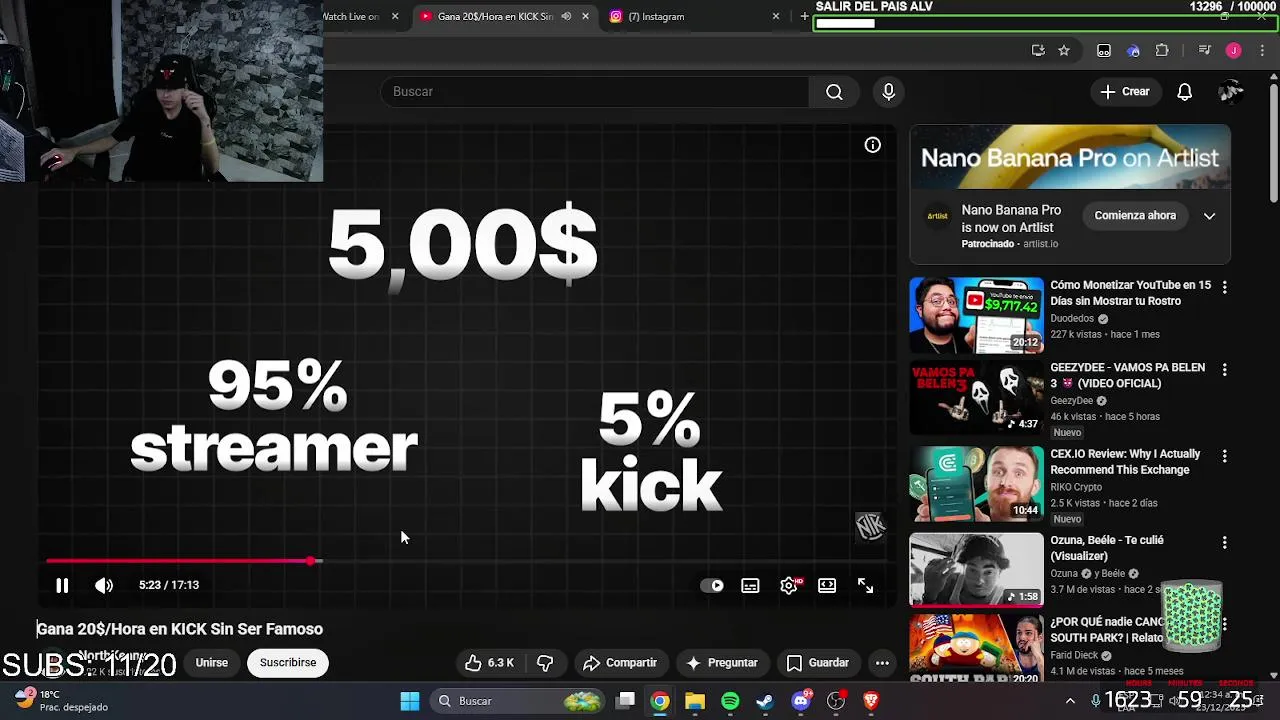Viewport: 1280px width, 720px height.
Task: Open options for Cómo Monetizar YouTube video
Action: pos(1224,287)
